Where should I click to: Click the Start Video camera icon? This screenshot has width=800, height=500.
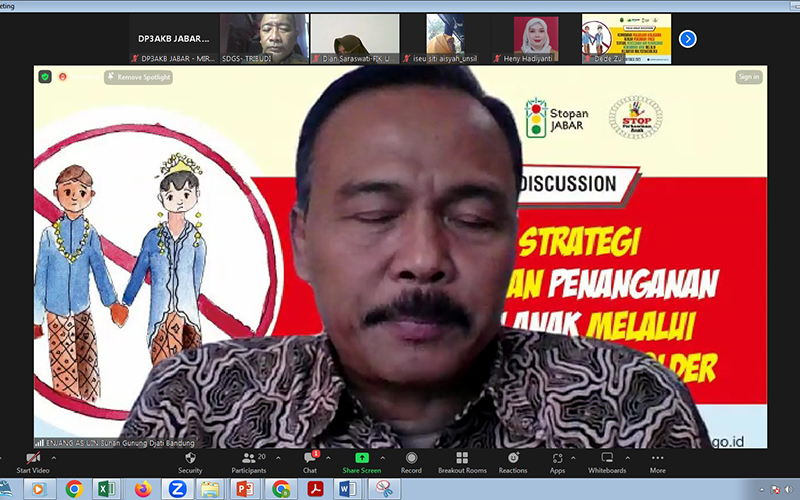pyautogui.click(x=32, y=459)
